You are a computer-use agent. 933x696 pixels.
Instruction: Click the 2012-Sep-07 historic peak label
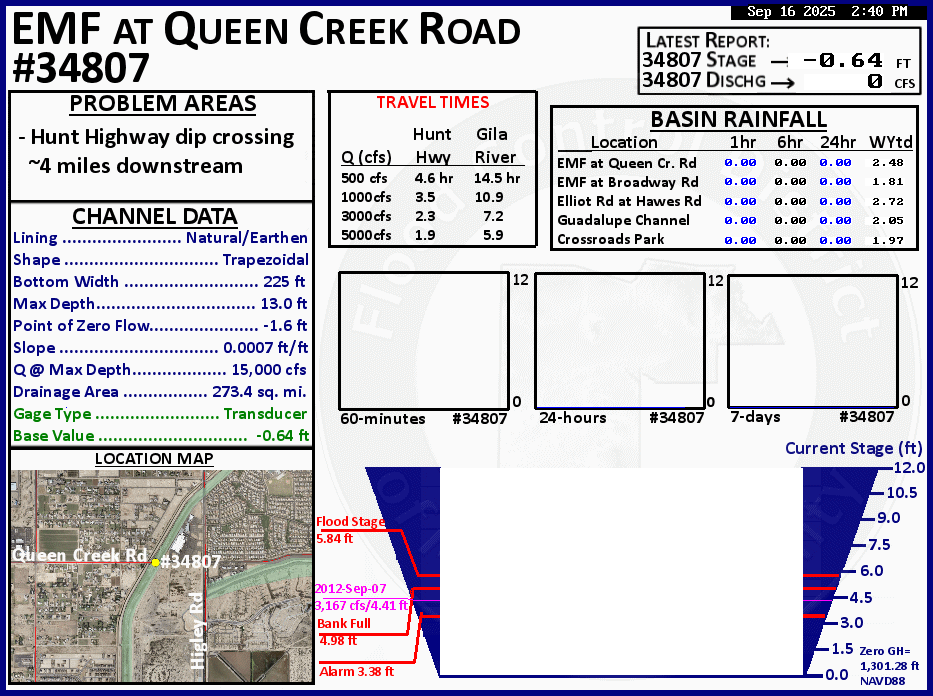pyautogui.click(x=361, y=597)
